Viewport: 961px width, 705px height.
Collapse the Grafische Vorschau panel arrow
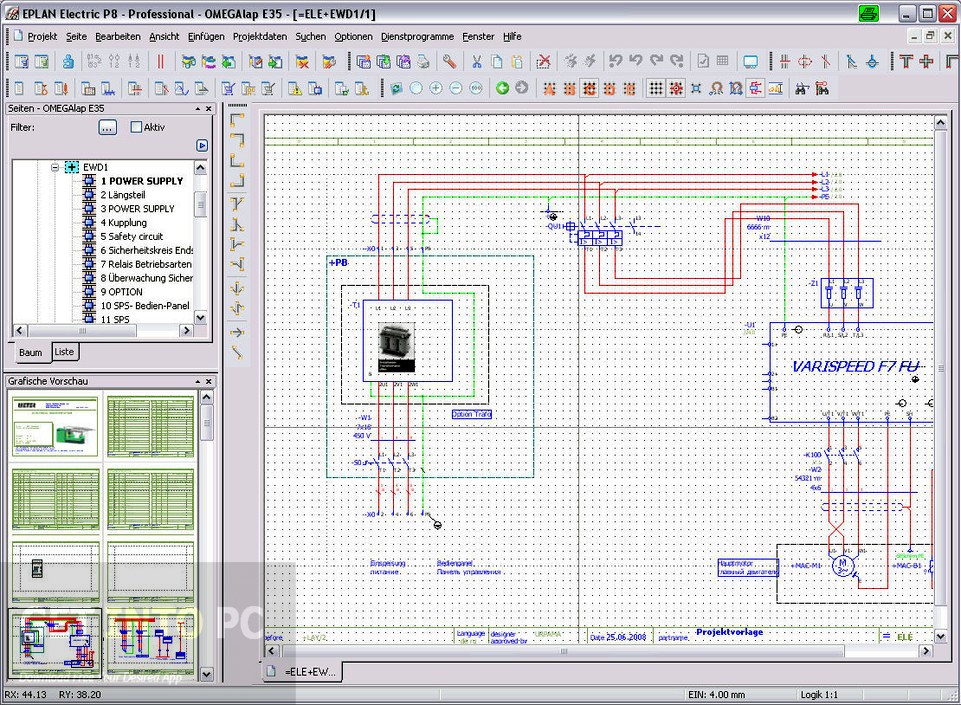tap(197, 381)
